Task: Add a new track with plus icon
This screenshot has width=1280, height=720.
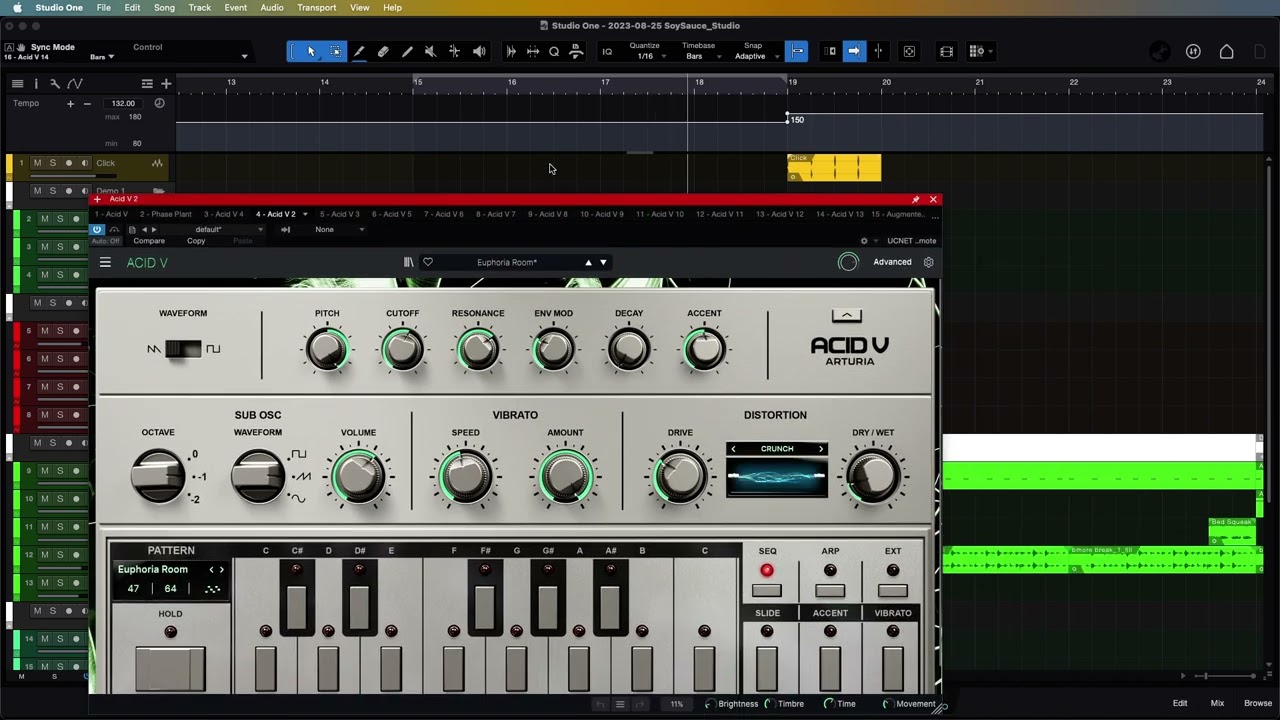Action: click(166, 83)
